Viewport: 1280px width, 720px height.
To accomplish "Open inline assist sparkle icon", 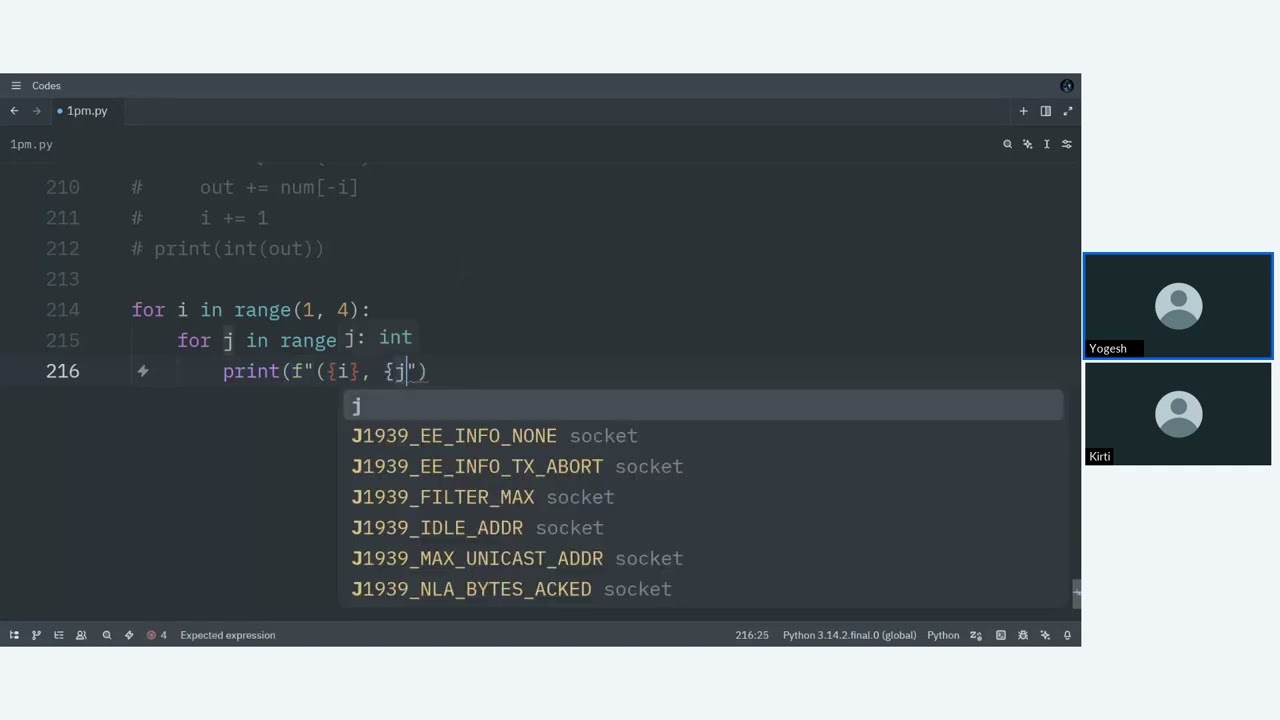I will [x=1027, y=144].
